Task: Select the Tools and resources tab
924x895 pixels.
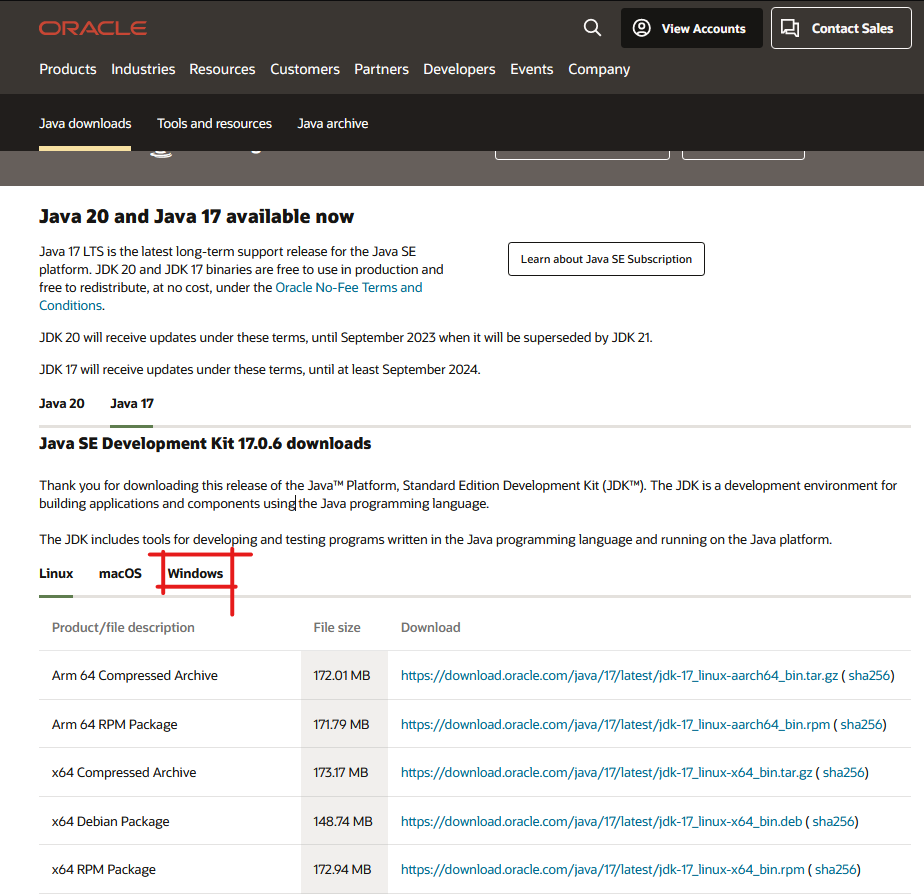Action: [214, 123]
